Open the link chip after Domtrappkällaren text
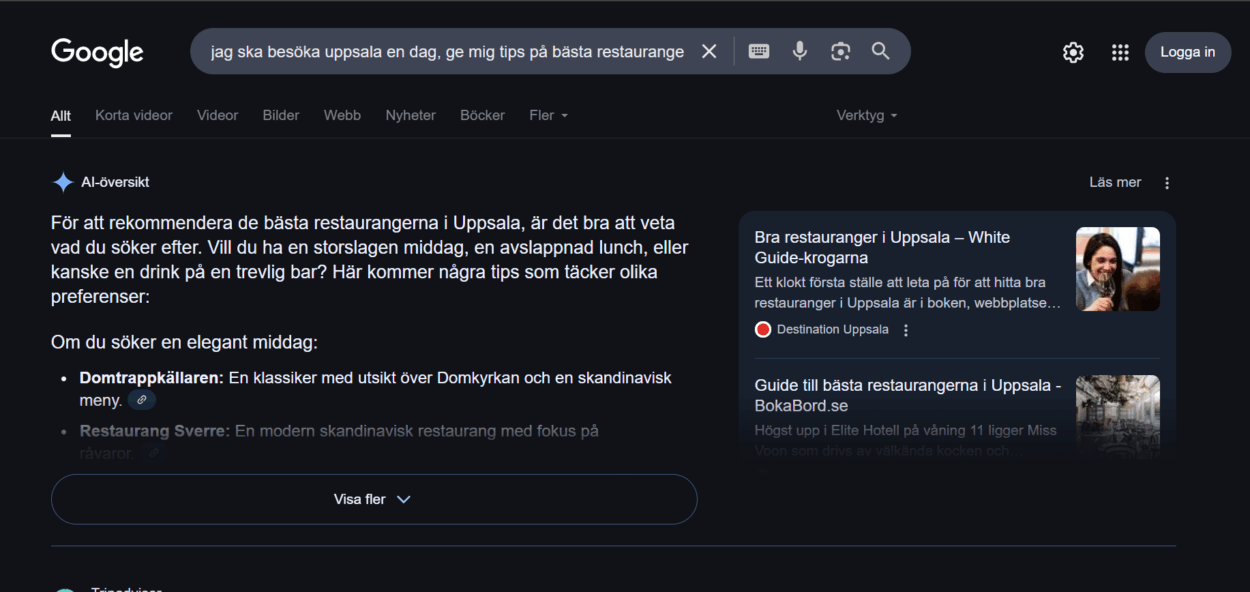1250x592 pixels. point(142,400)
